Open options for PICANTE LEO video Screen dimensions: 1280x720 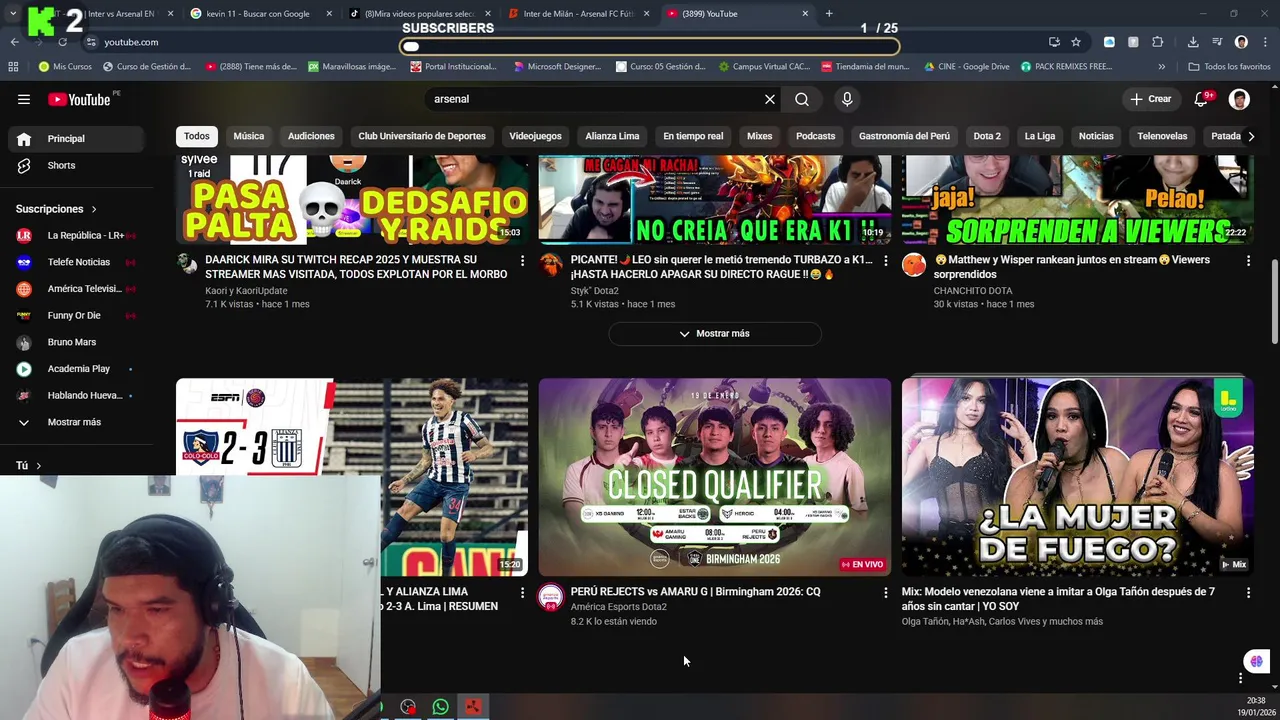885,261
